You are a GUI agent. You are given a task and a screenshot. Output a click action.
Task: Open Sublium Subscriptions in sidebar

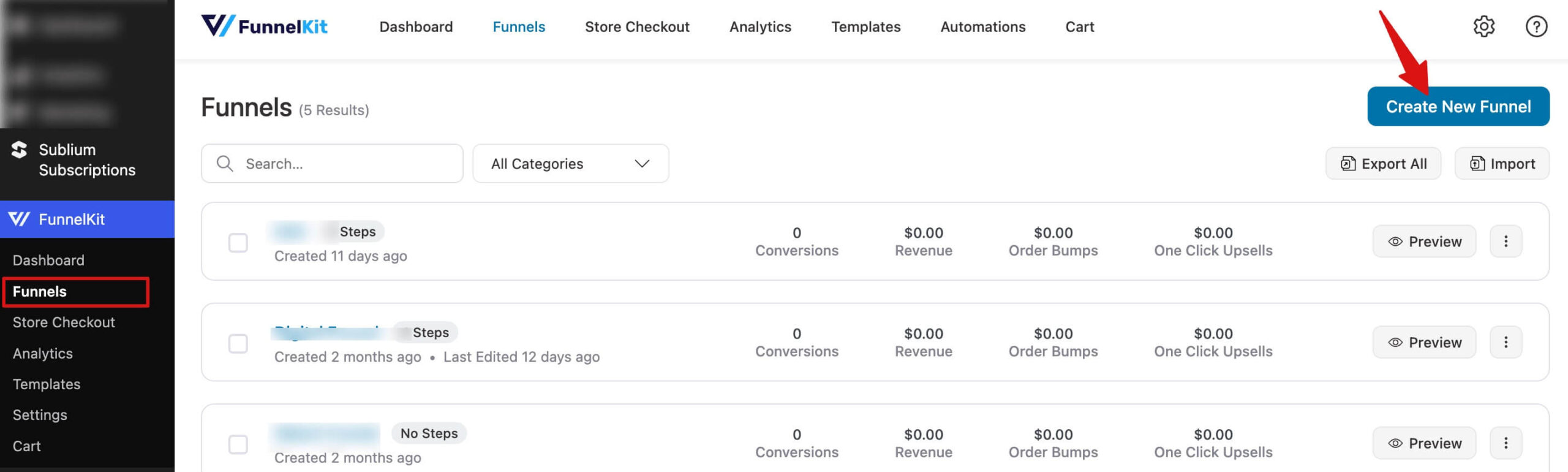87,160
